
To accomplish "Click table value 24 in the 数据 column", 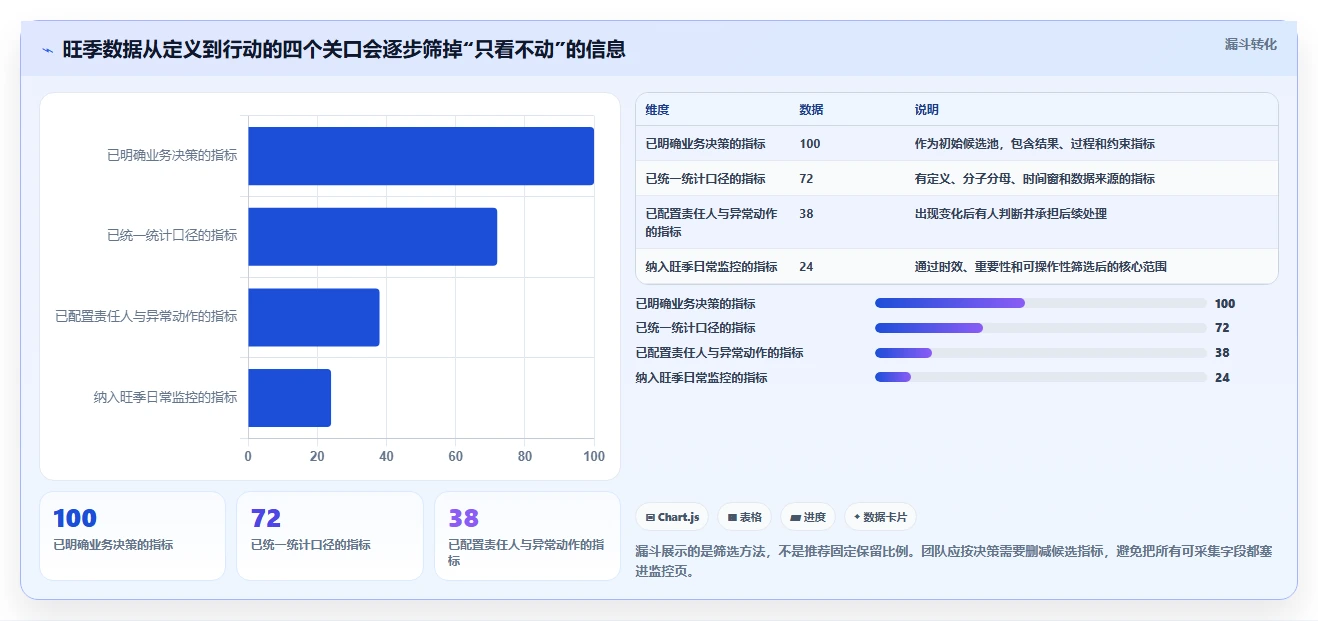I will (806, 267).
